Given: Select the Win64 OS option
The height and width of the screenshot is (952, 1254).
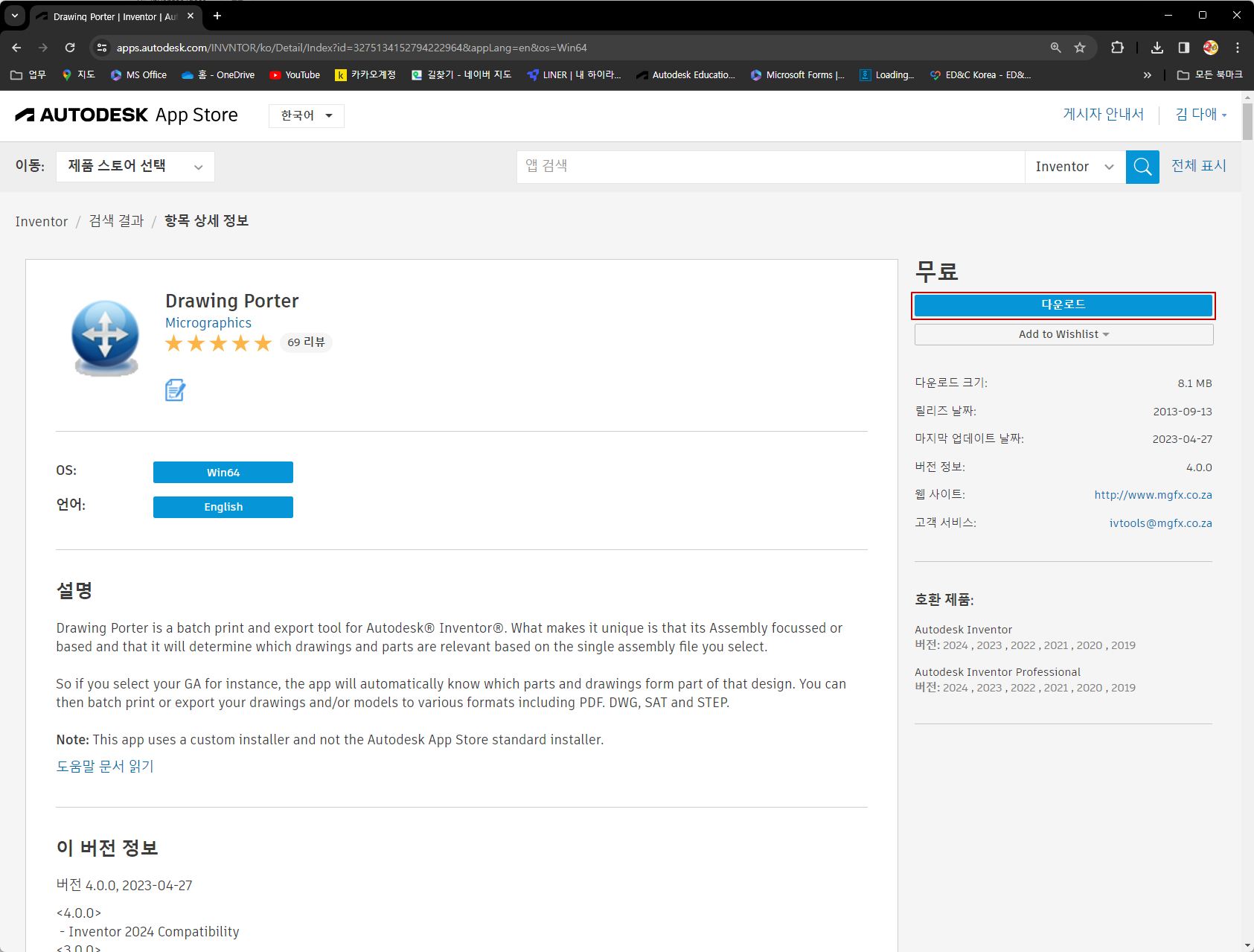Looking at the screenshot, I should click(223, 473).
